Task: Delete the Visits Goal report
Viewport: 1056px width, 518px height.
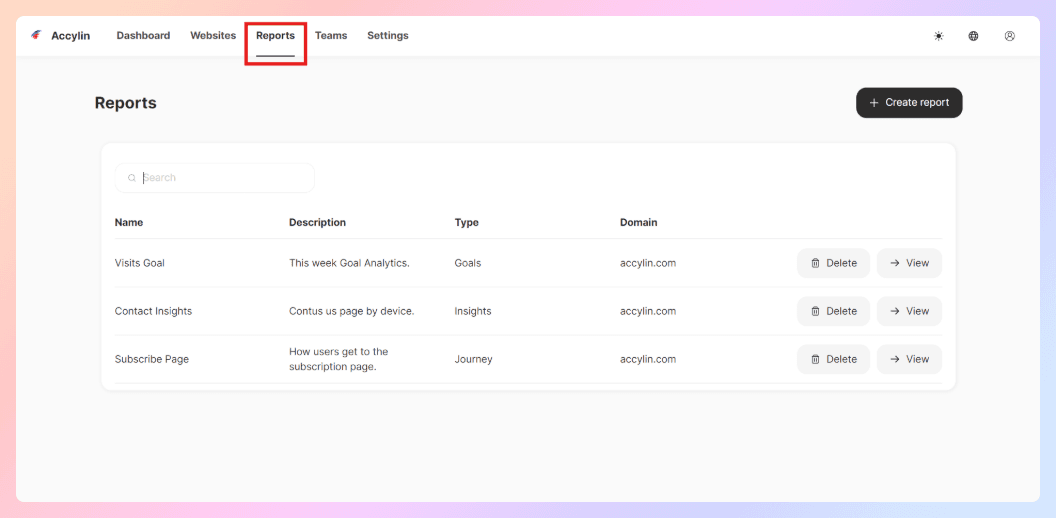Action: pos(833,263)
